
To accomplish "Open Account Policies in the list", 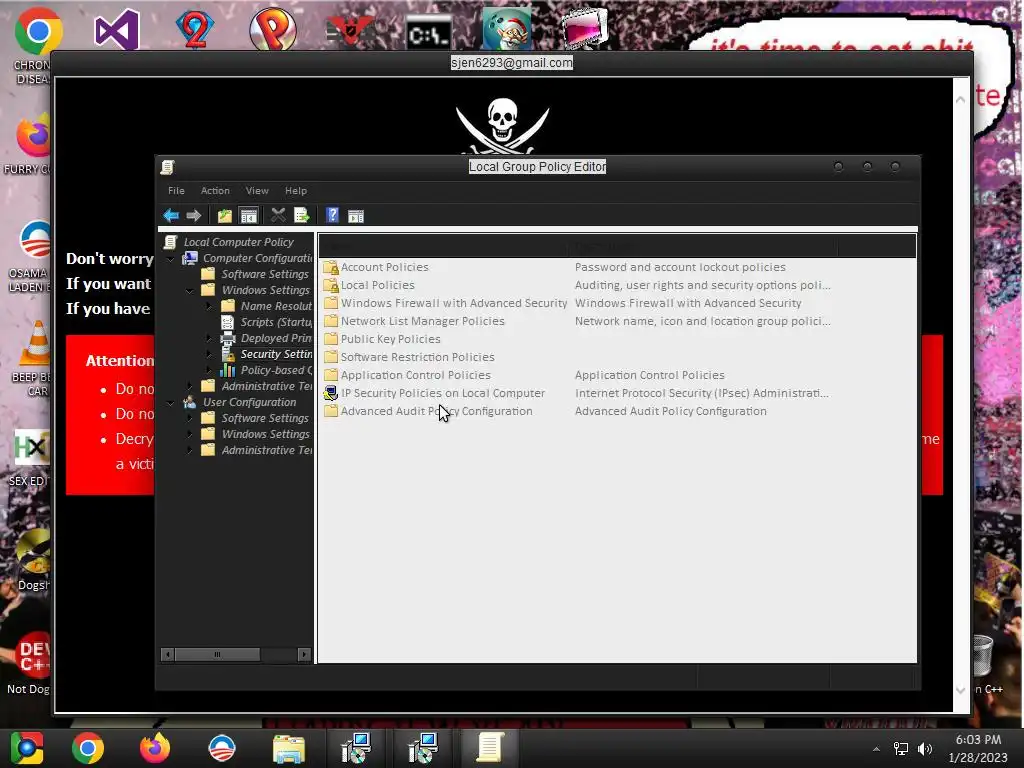I will 385,267.
